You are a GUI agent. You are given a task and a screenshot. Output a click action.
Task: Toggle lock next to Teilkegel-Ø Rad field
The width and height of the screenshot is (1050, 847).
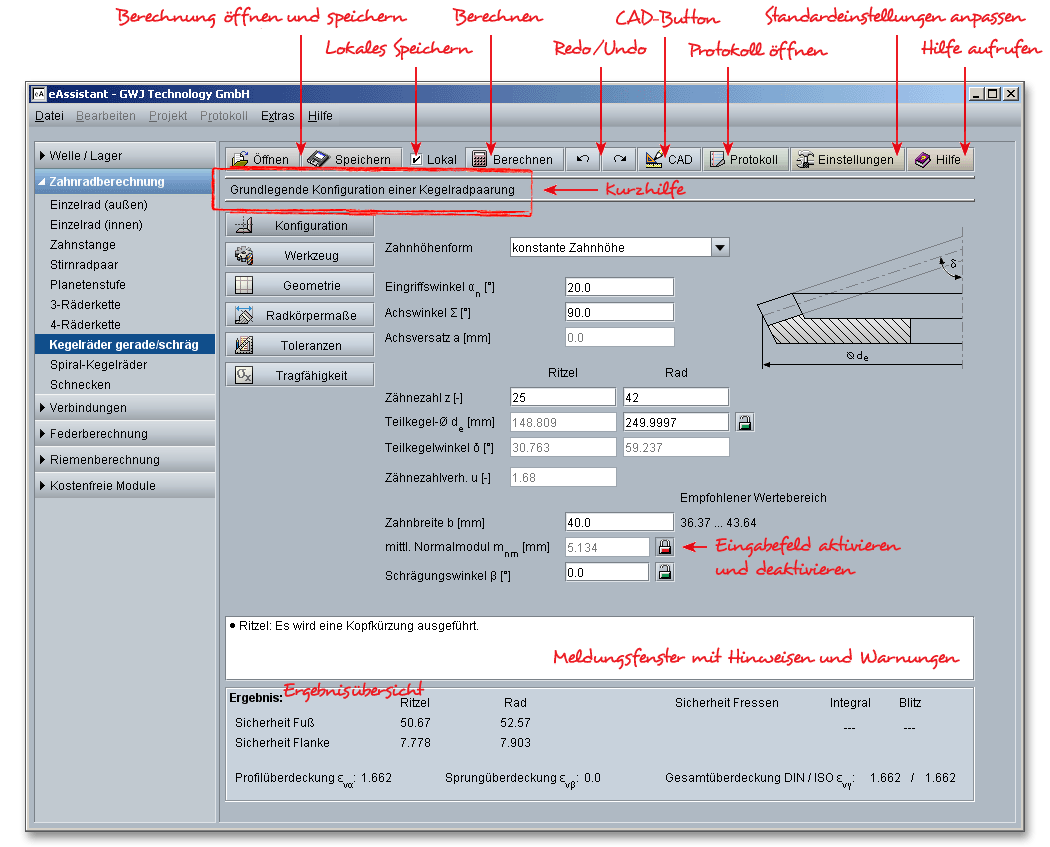[x=744, y=423]
